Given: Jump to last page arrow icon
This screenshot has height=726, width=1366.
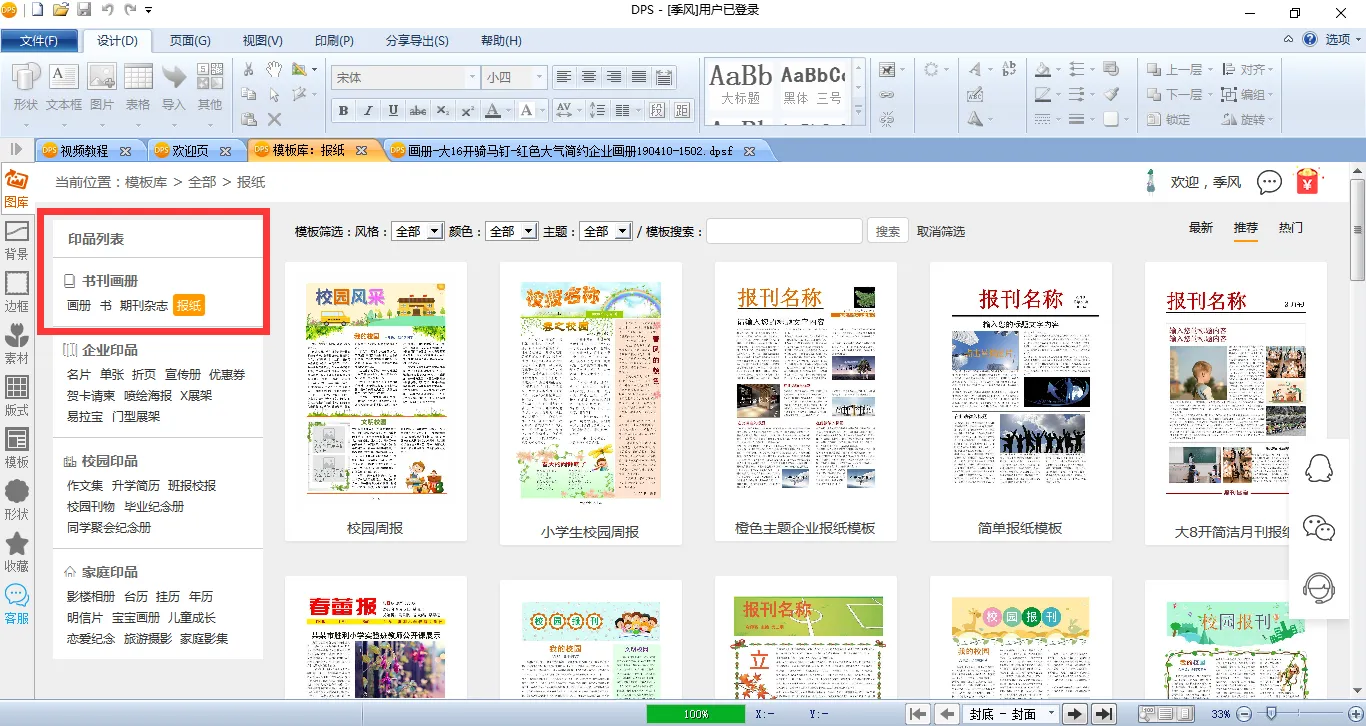Looking at the screenshot, I should pyautogui.click(x=1103, y=714).
